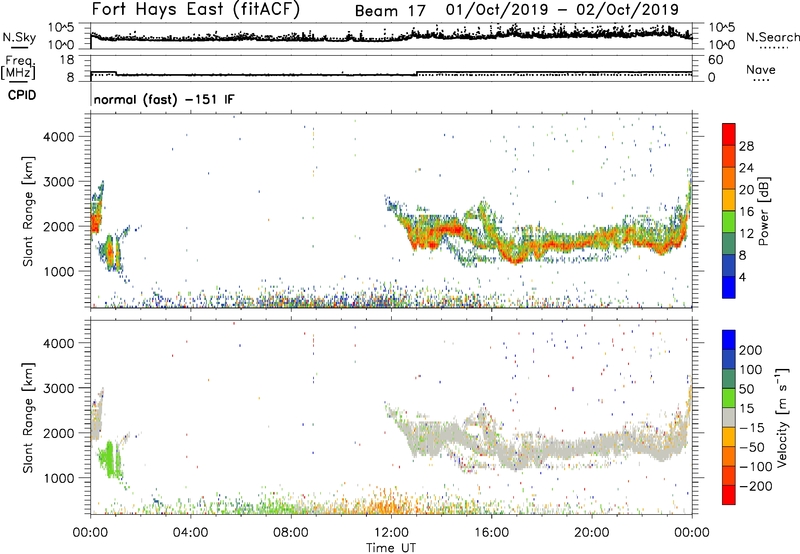The height and width of the screenshot is (554, 800).
Task: Click the 'Velocity [m s-1]' colorbar label
Action: click(782, 417)
